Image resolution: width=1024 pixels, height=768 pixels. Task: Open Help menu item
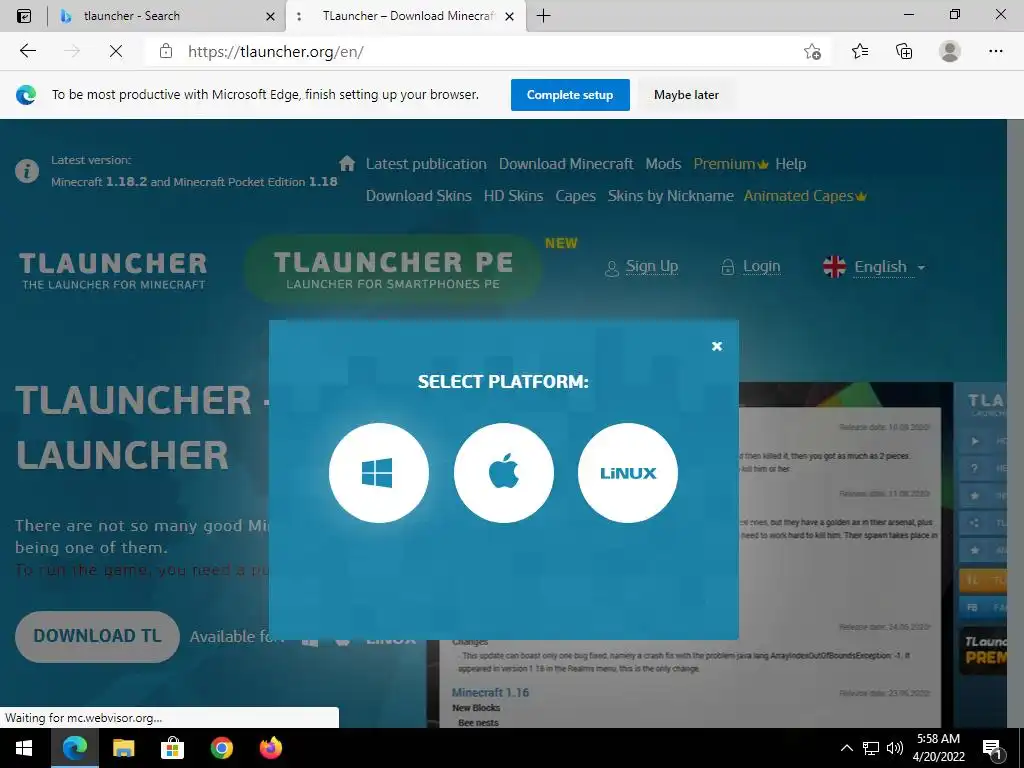790,164
